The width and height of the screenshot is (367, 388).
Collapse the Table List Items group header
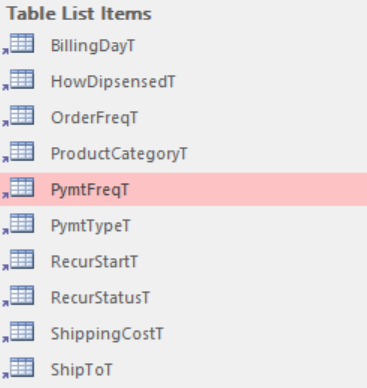(79, 14)
